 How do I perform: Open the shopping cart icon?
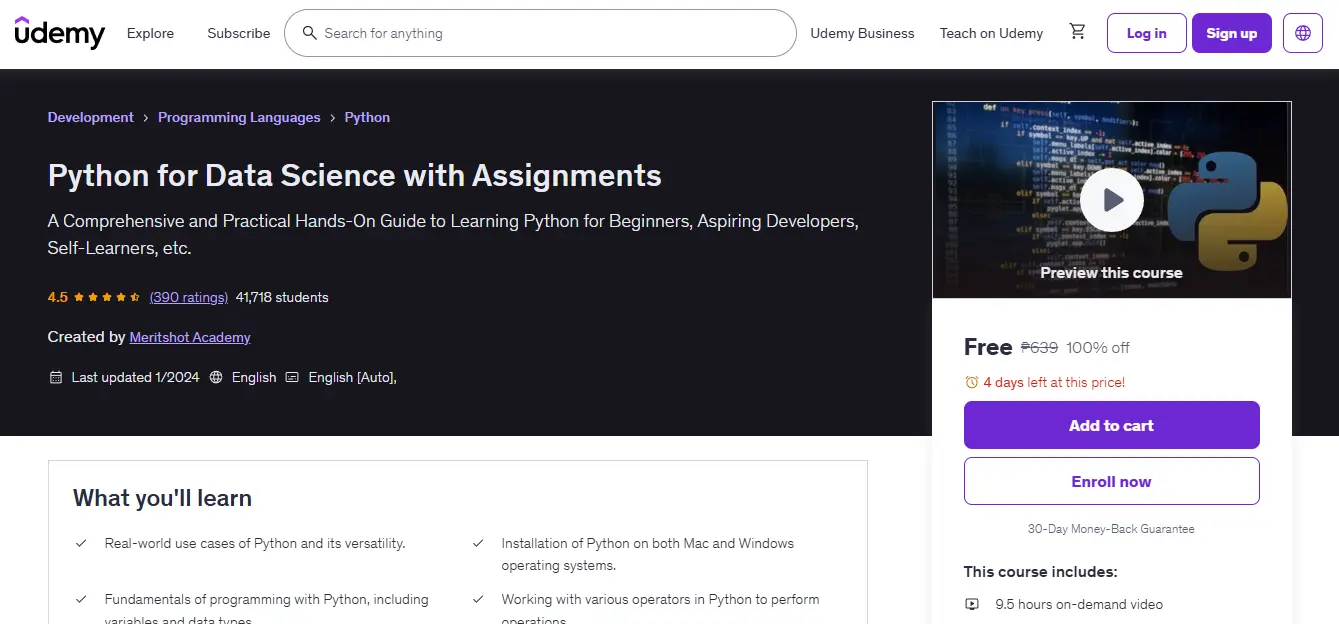click(x=1077, y=32)
